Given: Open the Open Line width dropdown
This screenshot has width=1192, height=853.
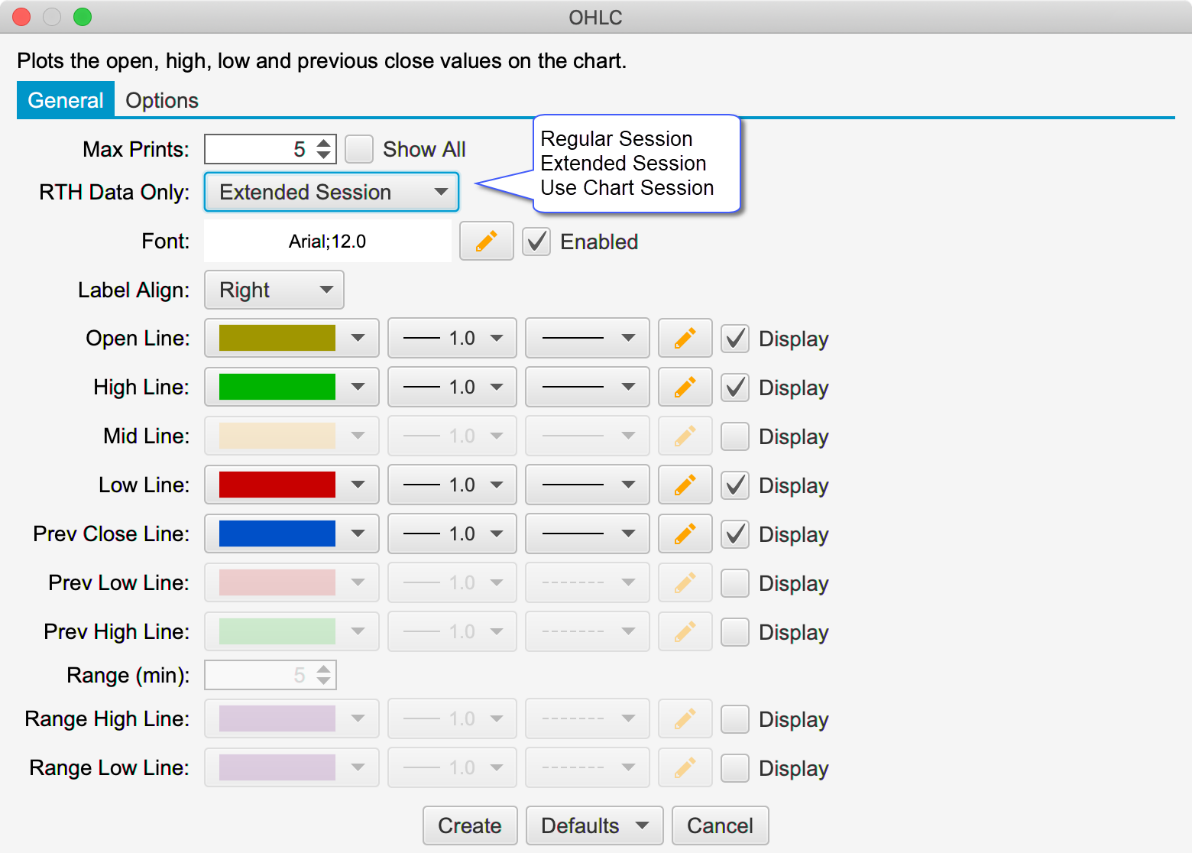Looking at the screenshot, I should [452, 339].
